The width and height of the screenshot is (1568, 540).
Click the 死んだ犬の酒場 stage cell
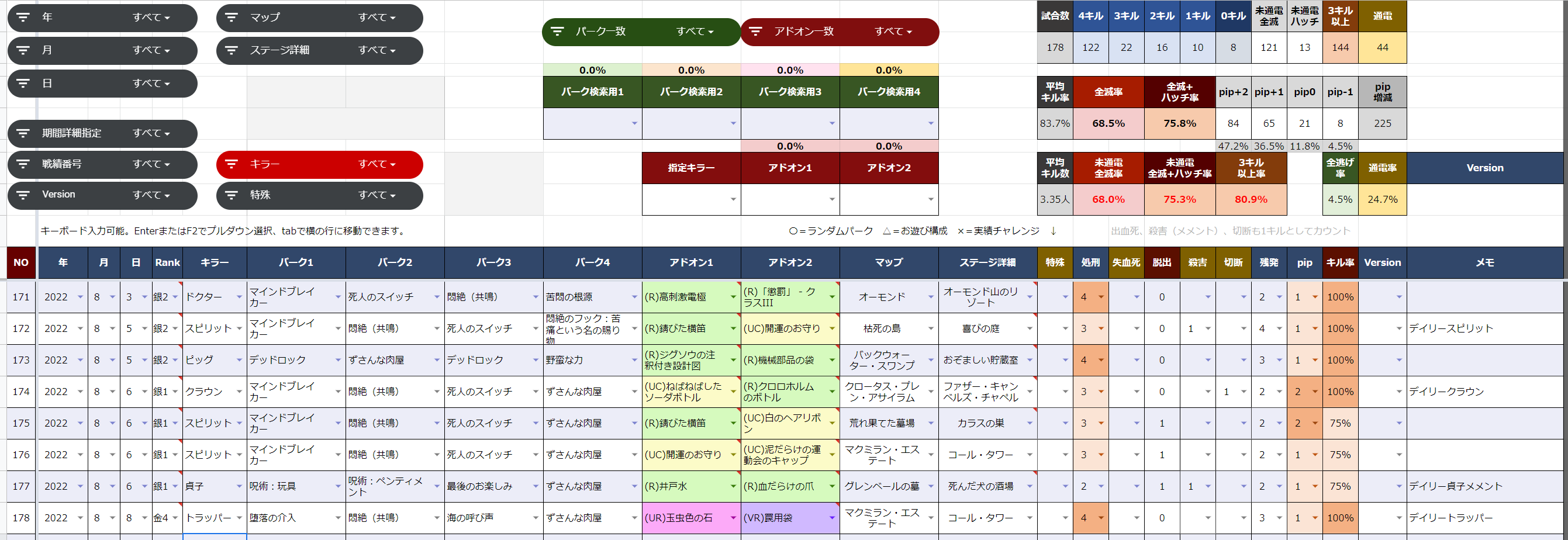tap(988, 486)
